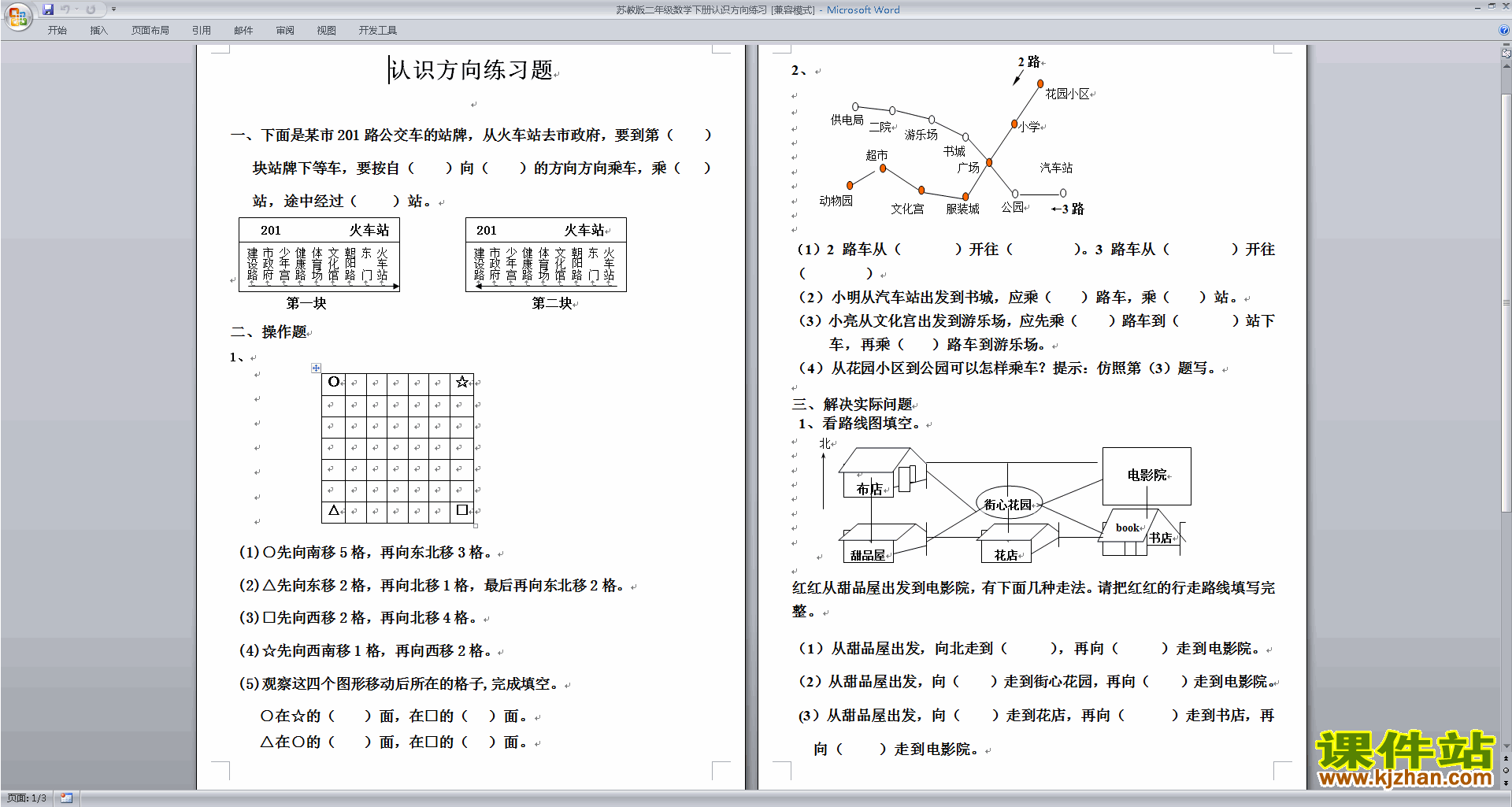Click the 书店 label in route map
The image size is (1512, 807).
[x=1160, y=538]
